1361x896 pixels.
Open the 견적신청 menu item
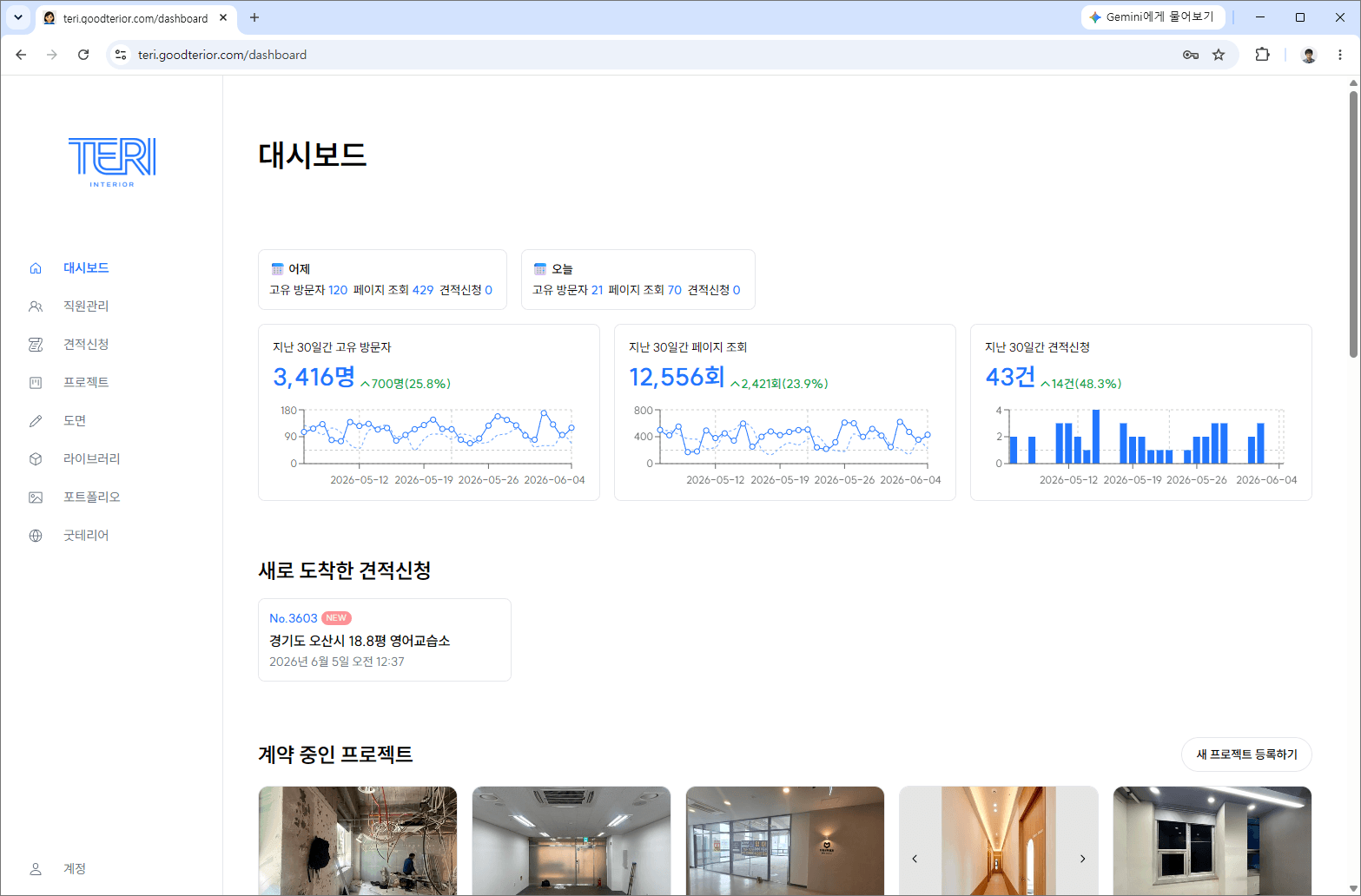point(86,345)
